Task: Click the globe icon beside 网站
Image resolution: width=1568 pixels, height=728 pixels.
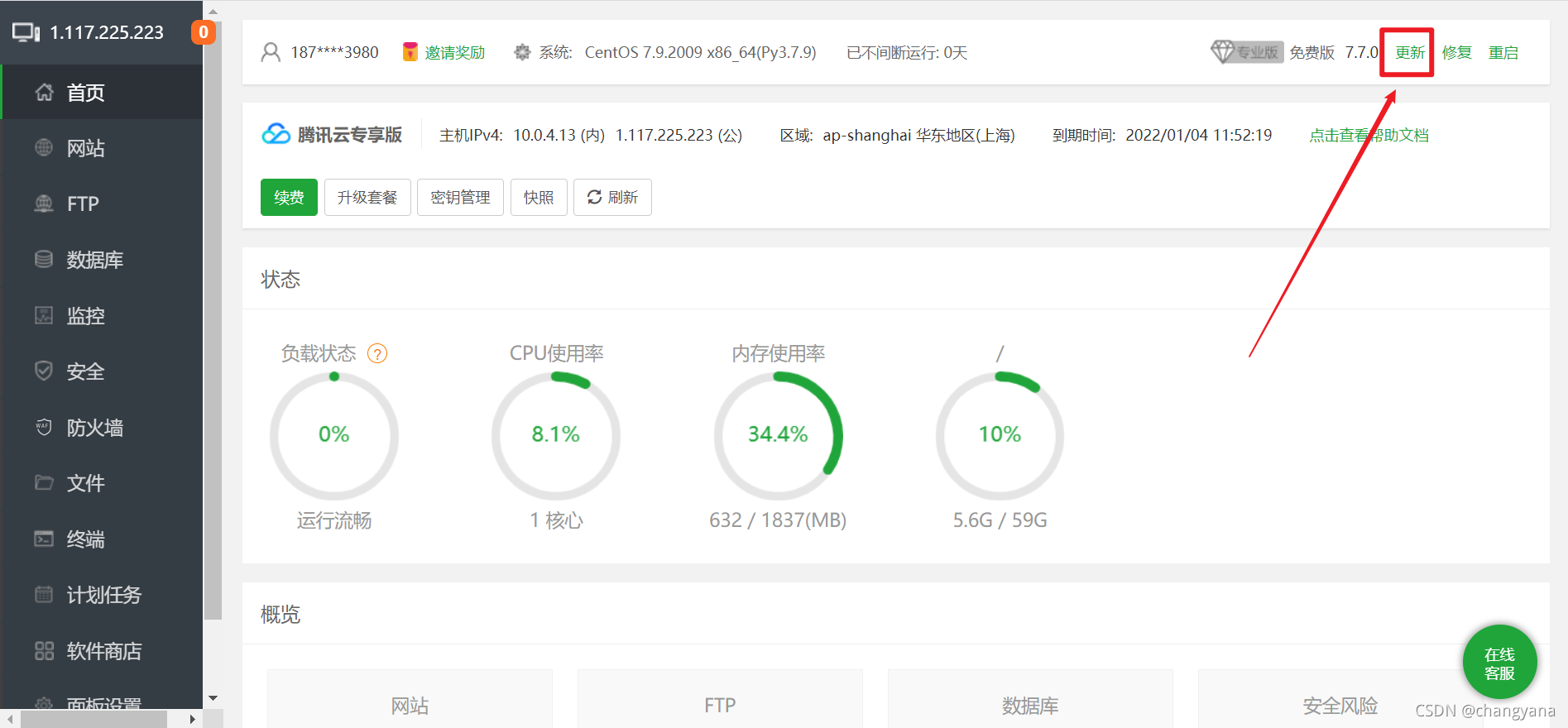Action: coord(44,147)
